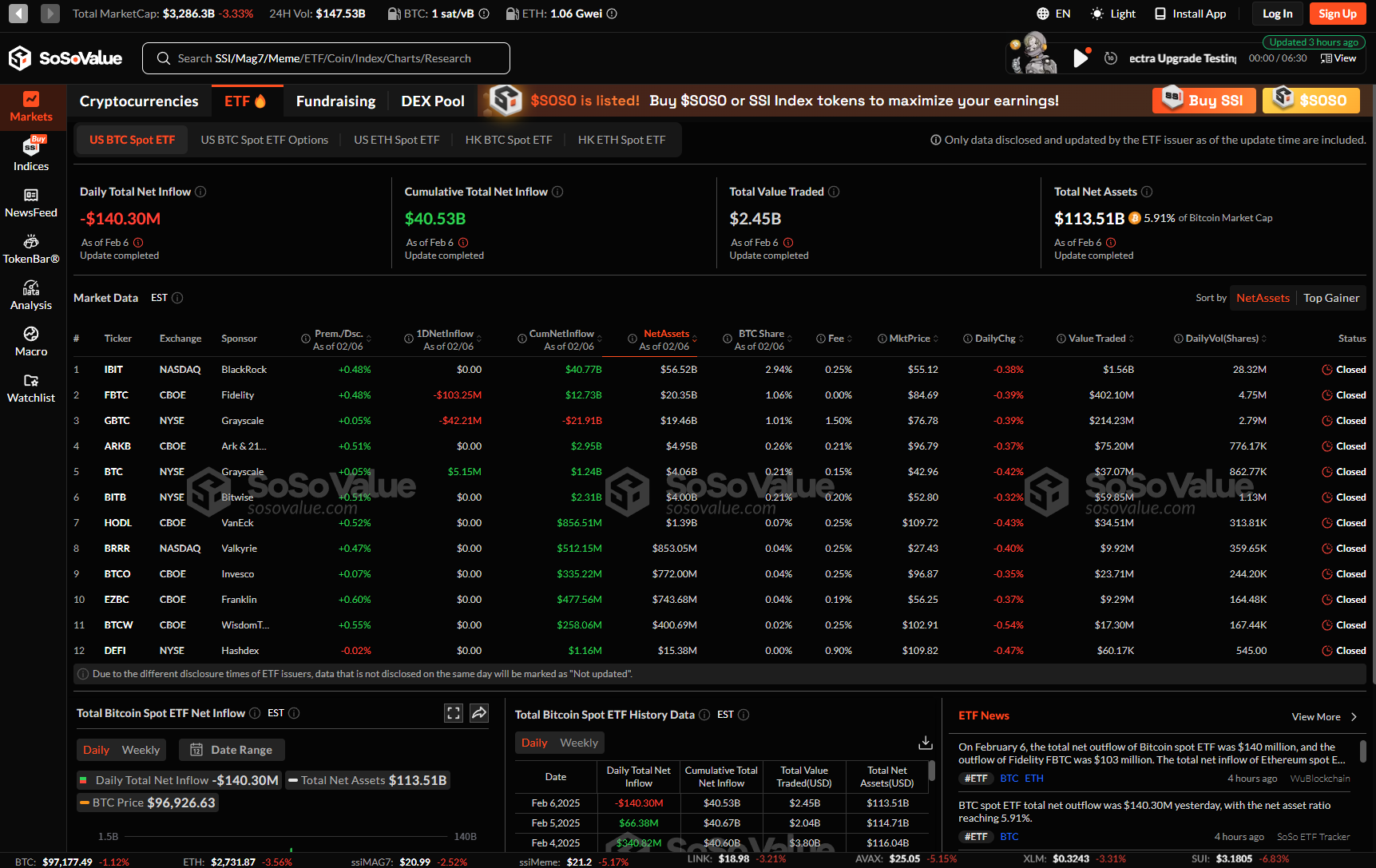This screenshot has width=1376, height=868.
Task: Select US BTC Spot ETF Options tab
Action: tap(264, 140)
